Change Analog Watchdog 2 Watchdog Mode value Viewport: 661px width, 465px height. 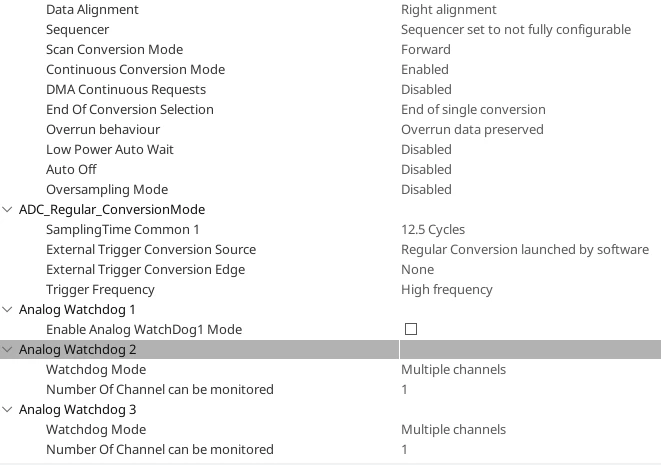point(453,369)
